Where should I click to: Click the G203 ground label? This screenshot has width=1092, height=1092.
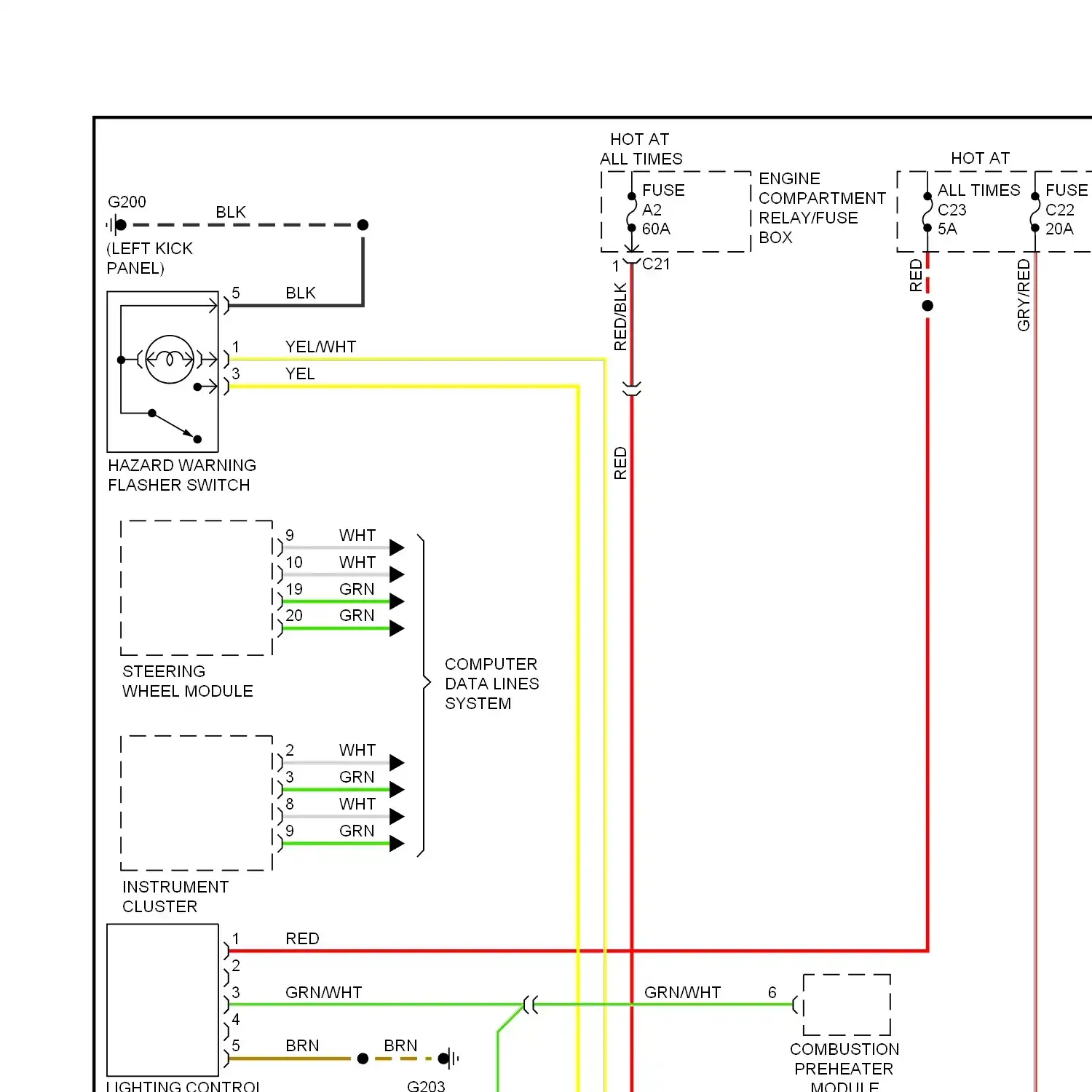coord(426,1085)
